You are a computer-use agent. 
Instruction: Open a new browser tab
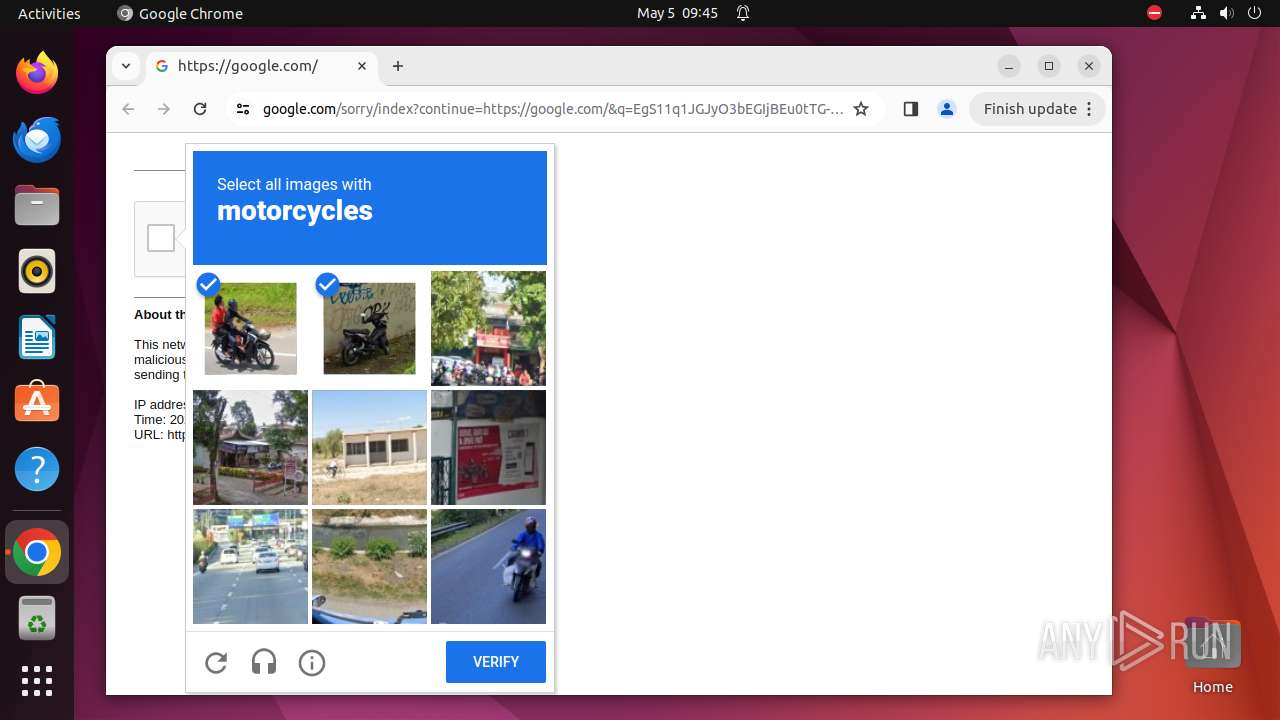point(398,66)
